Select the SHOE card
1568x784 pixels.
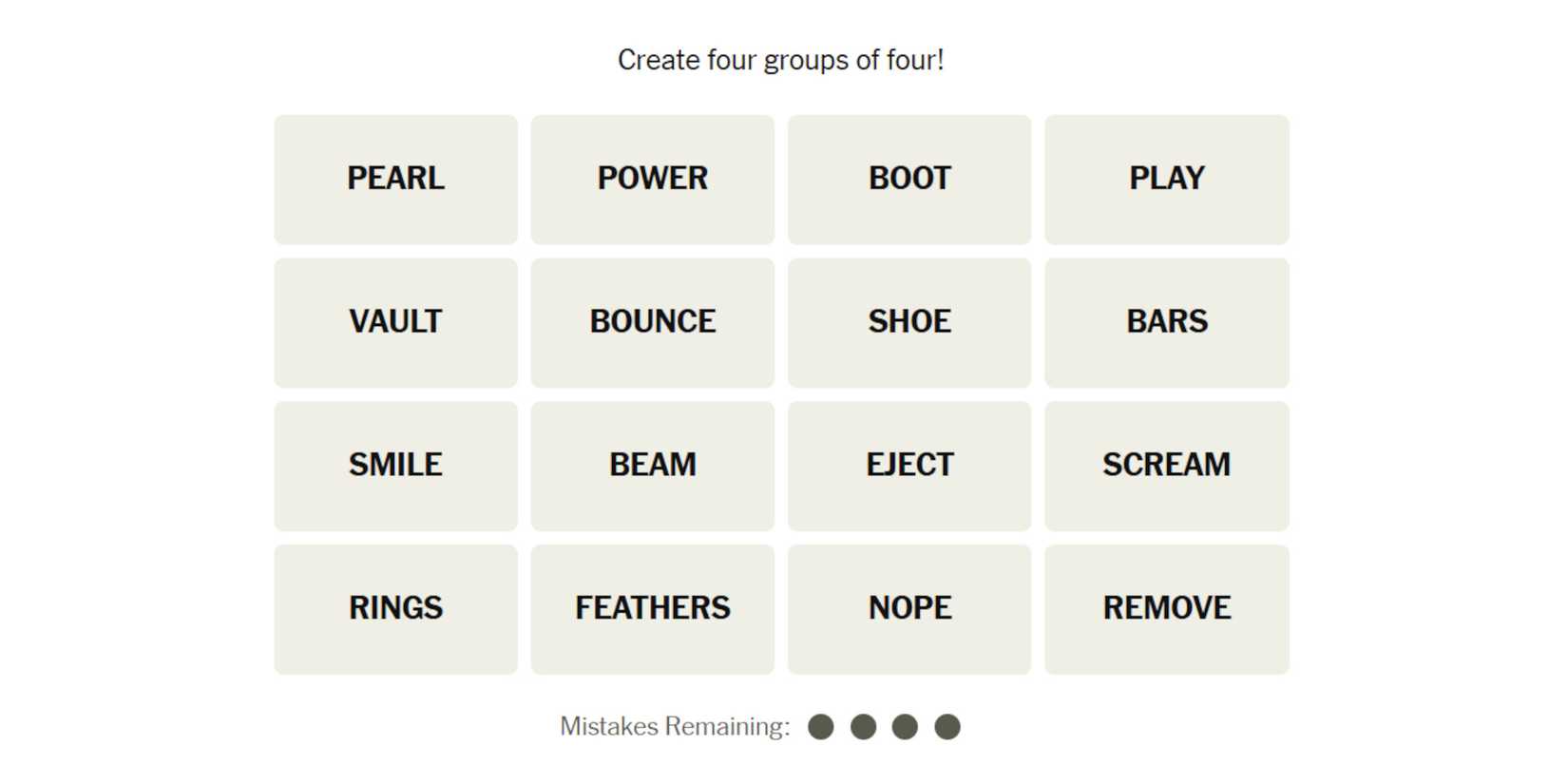[x=909, y=322]
